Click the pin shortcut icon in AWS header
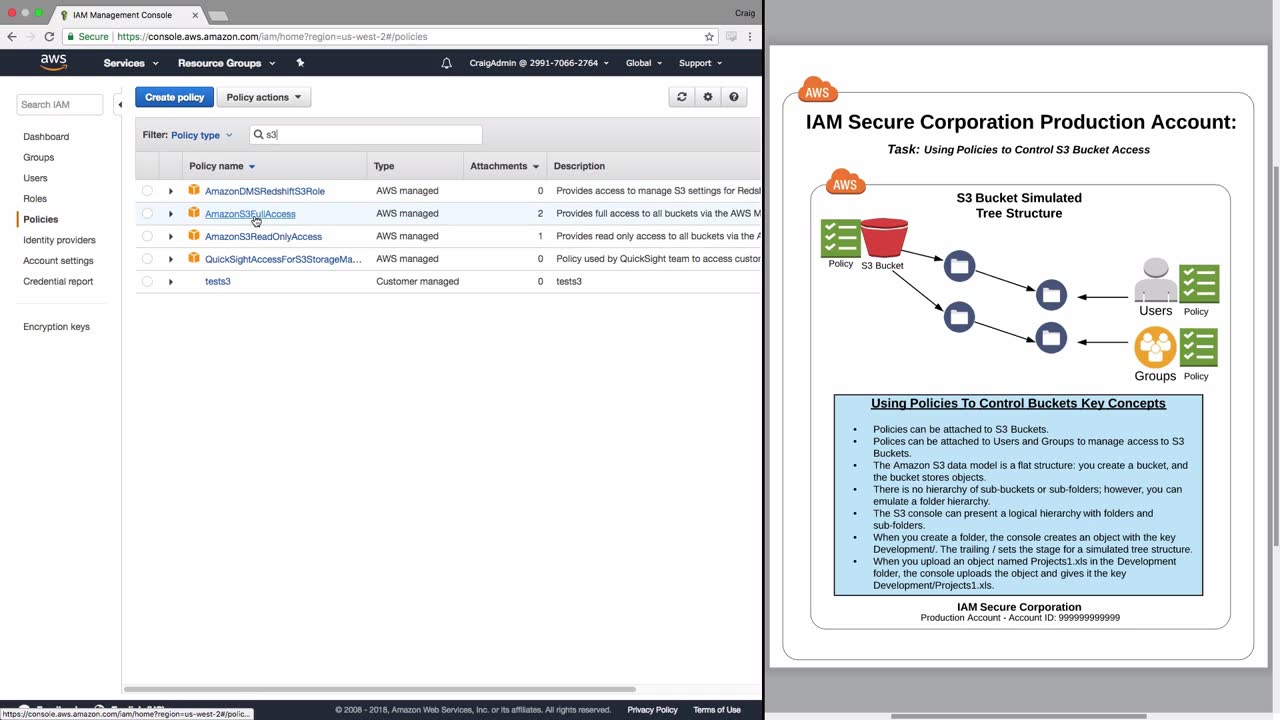This screenshot has height=720, width=1280. point(300,62)
